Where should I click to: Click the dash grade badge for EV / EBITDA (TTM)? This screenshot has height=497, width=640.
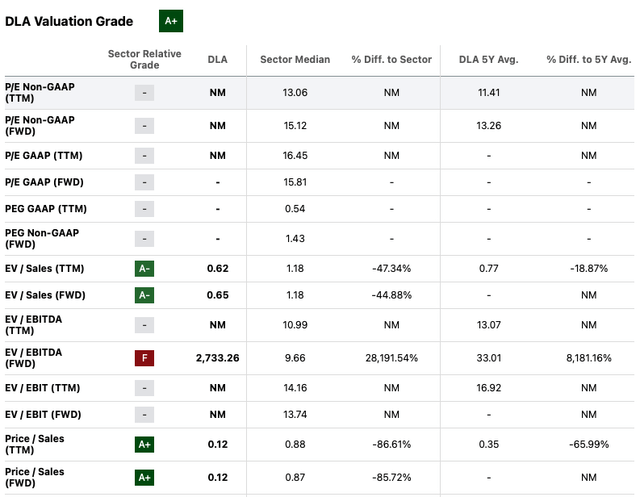pyautogui.click(x=144, y=325)
